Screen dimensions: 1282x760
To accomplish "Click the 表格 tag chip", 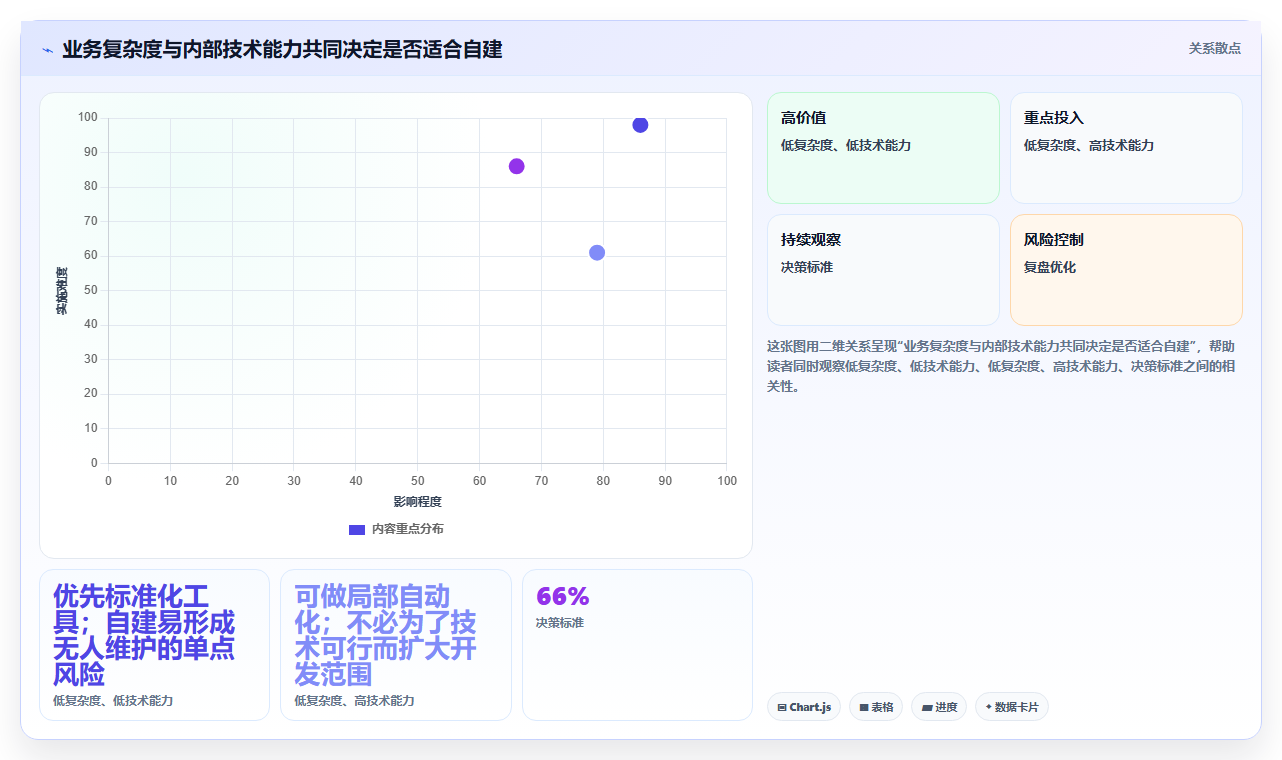I will coord(876,707).
